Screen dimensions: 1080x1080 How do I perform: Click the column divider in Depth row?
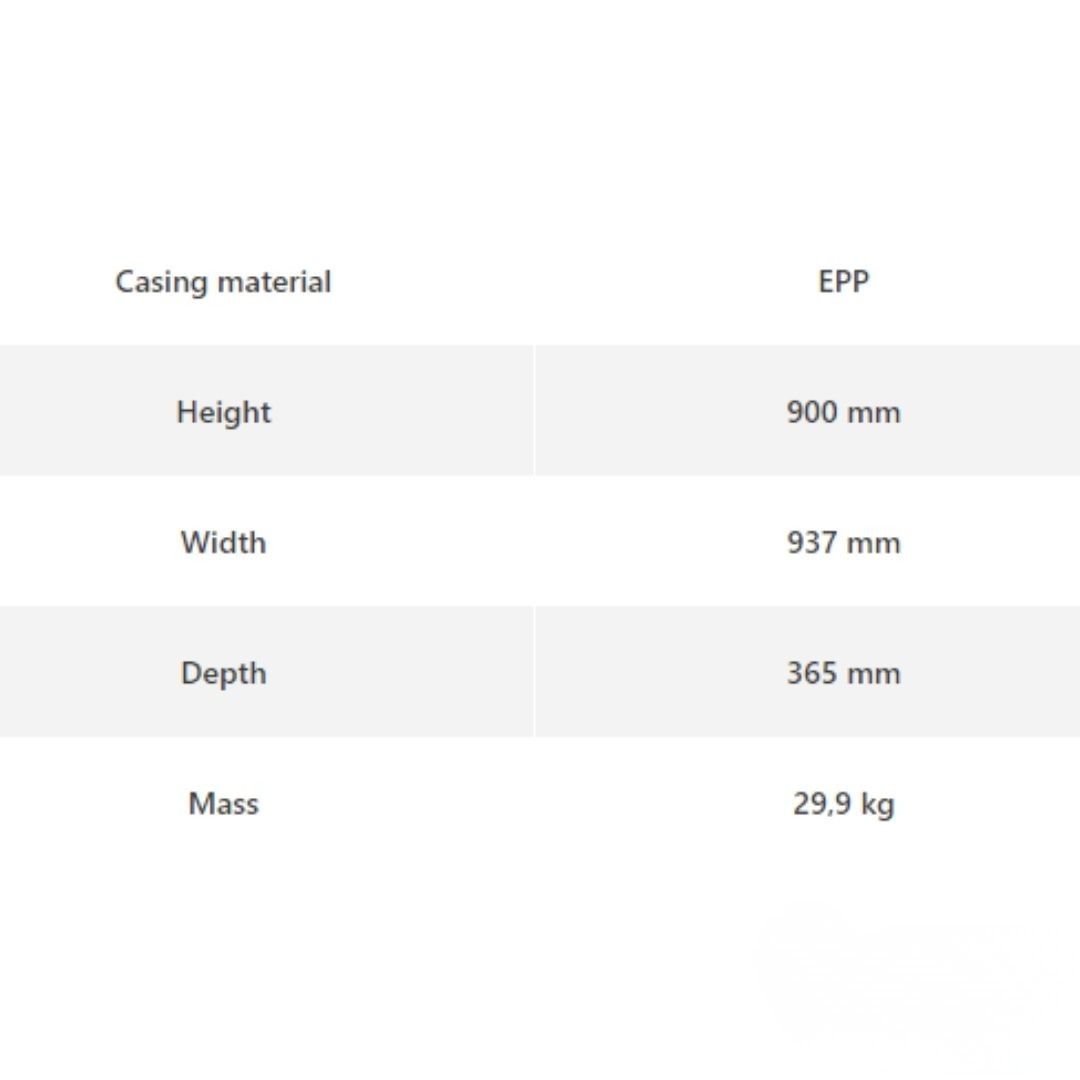[534, 672]
